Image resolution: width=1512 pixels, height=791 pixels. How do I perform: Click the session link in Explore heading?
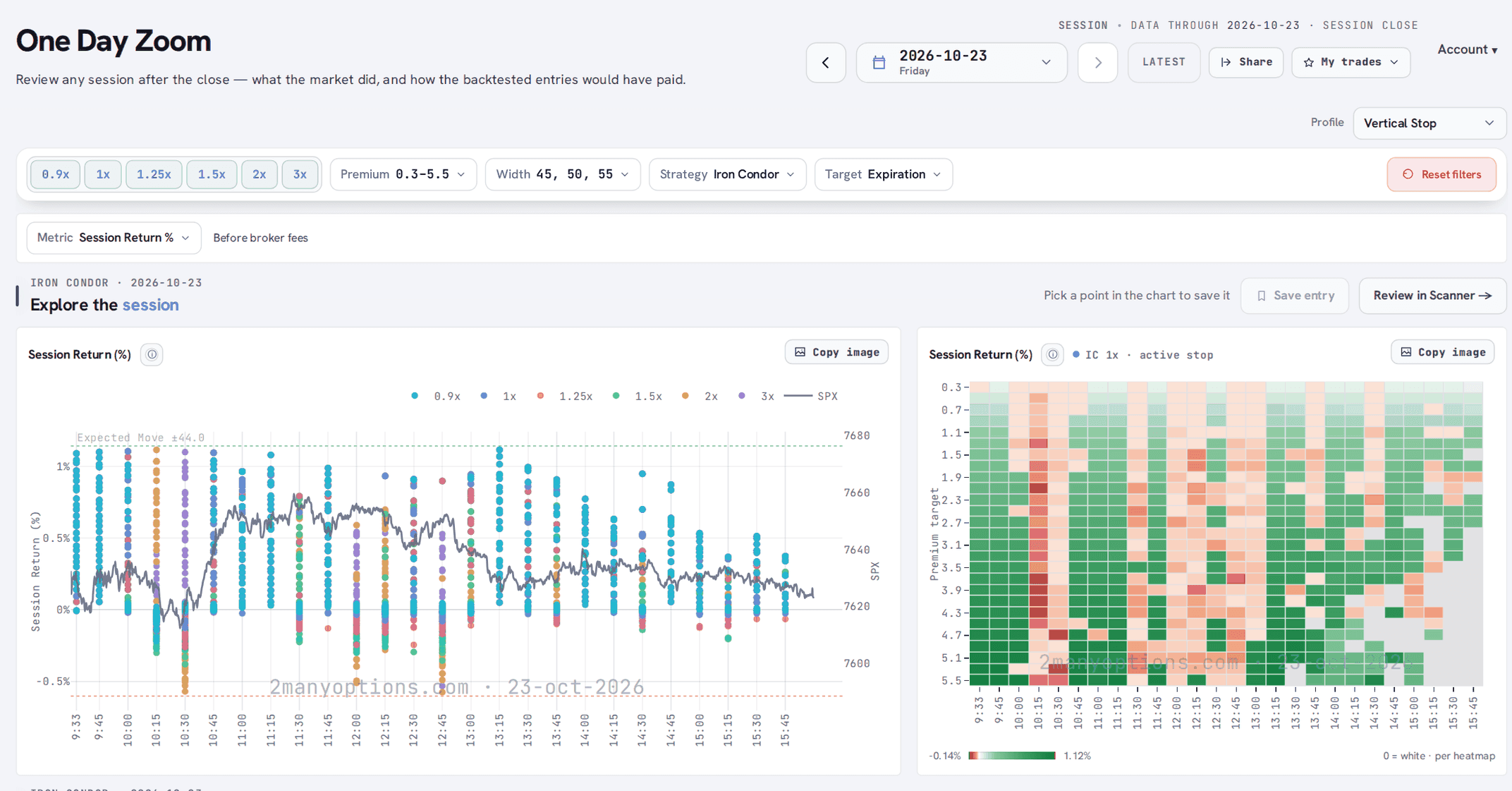click(150, 305)
